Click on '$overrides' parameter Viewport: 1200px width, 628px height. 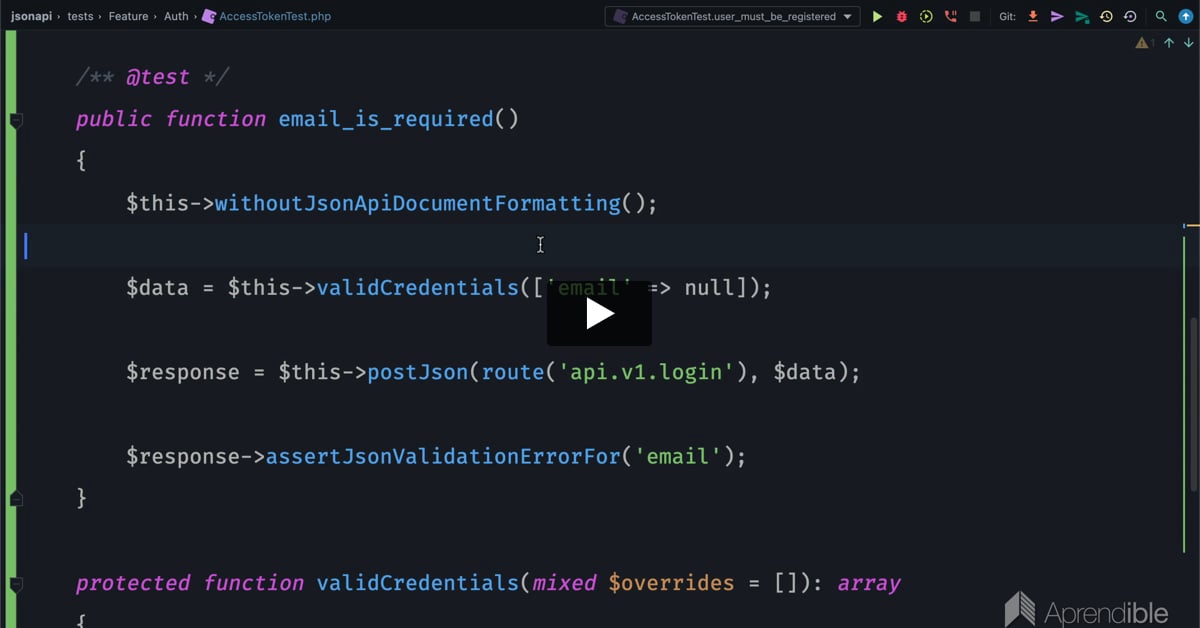[x=671, y=583]
